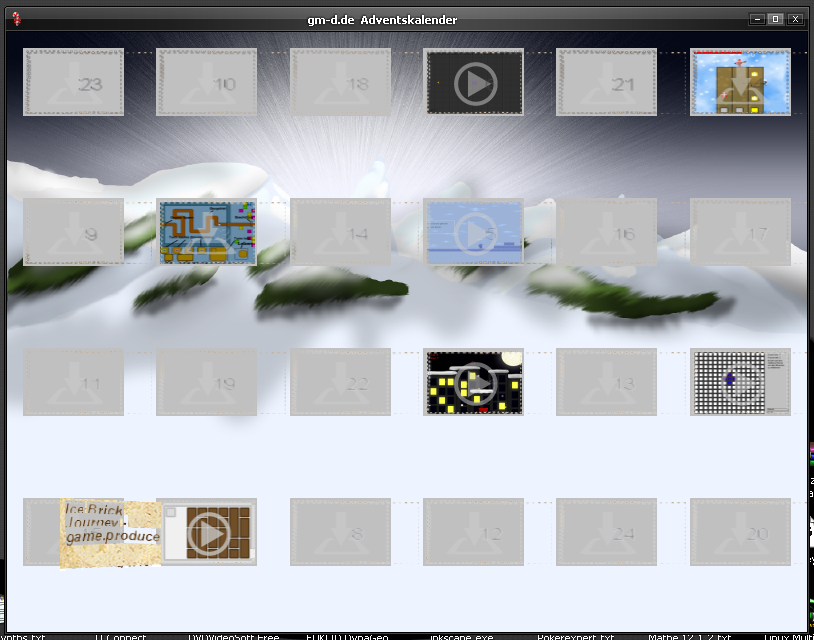Viewport: 814px width, 640px height.
Task: Open calendar door number 9
Action: tap(73, 232)
